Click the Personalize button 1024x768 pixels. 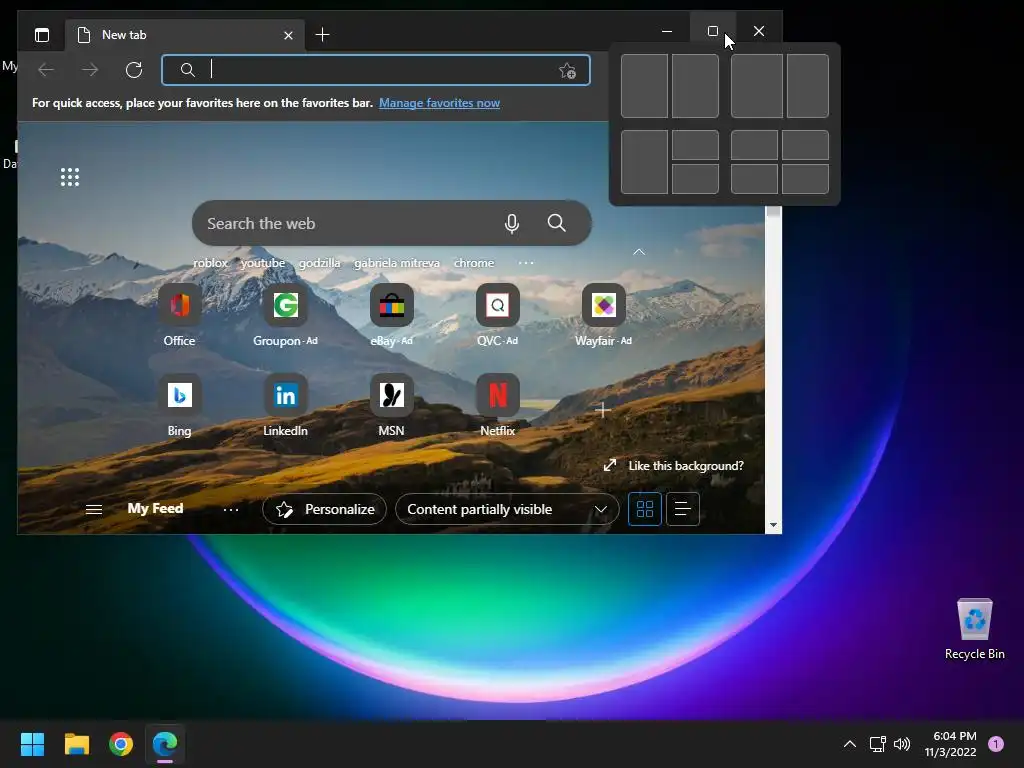[x=324, y=509]
